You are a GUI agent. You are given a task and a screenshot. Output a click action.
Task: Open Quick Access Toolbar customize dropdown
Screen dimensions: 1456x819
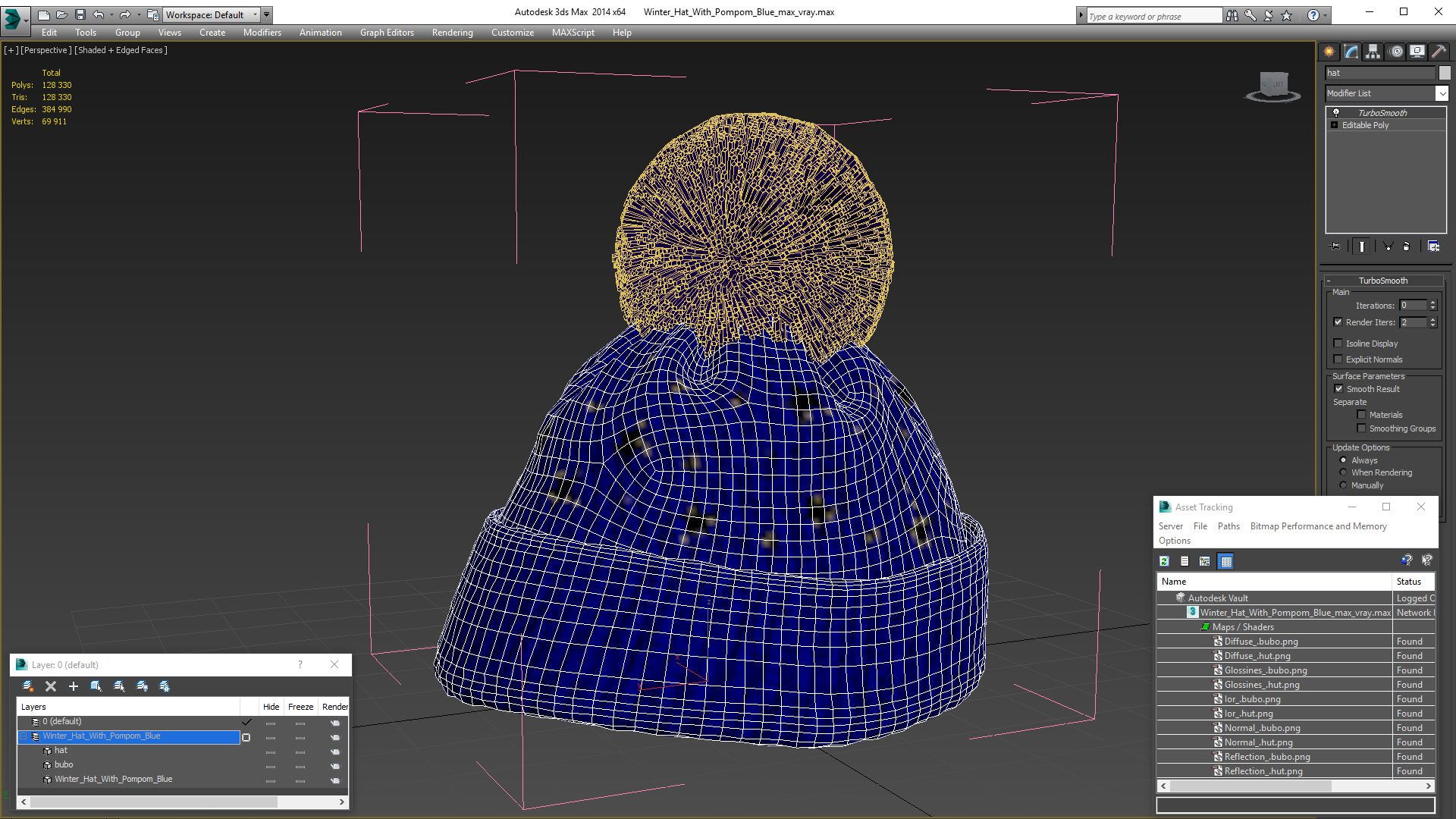(x=266, y=14)
